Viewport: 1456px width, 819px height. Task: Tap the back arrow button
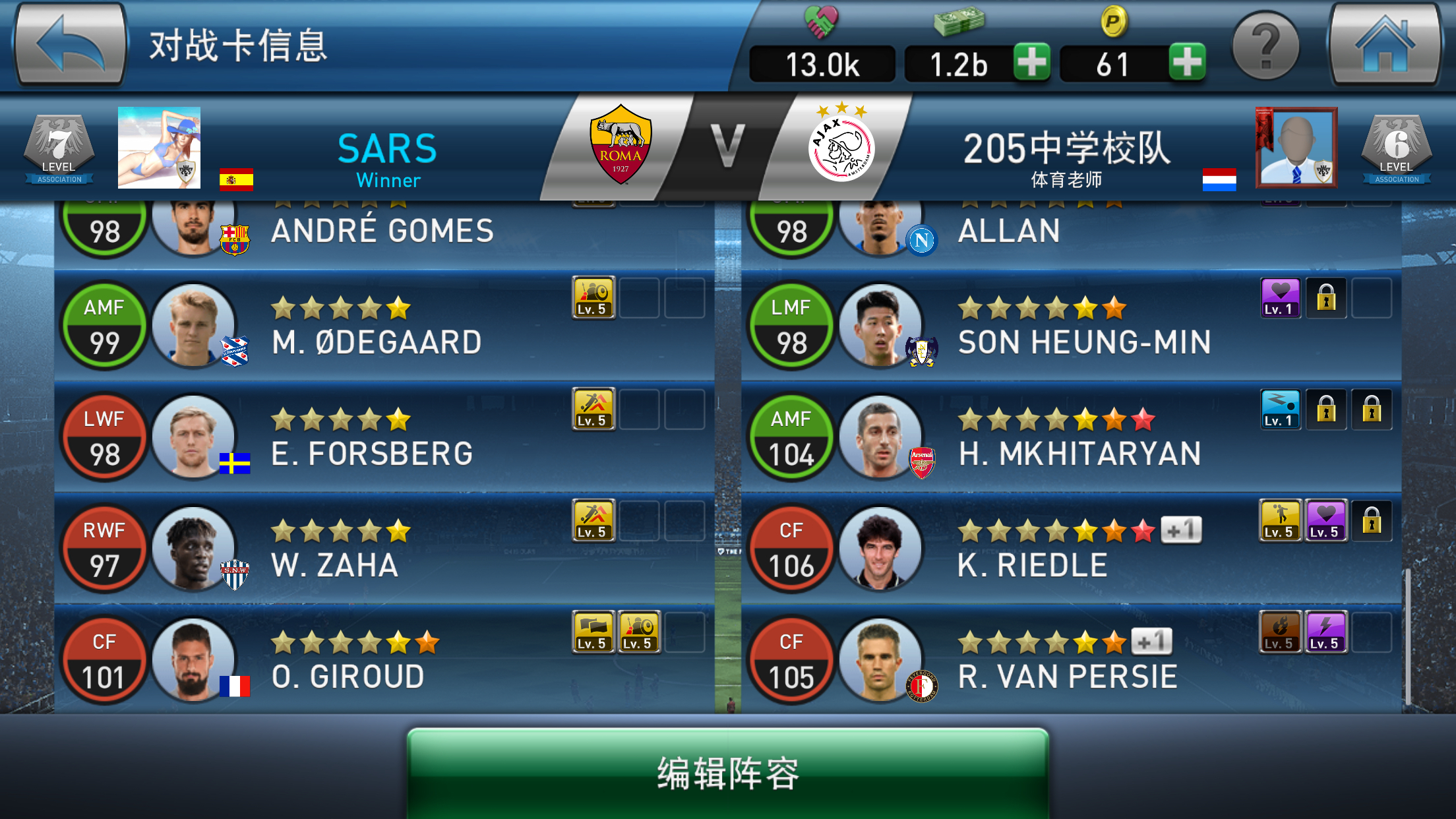coord(70,45)
